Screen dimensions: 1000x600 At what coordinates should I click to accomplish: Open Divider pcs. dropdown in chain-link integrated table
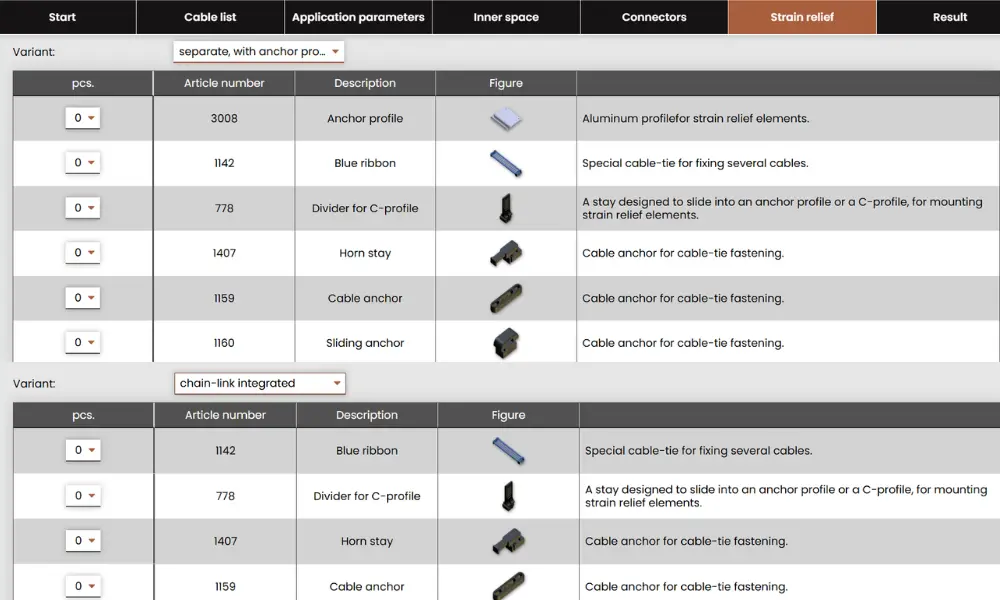coord(83,495)
